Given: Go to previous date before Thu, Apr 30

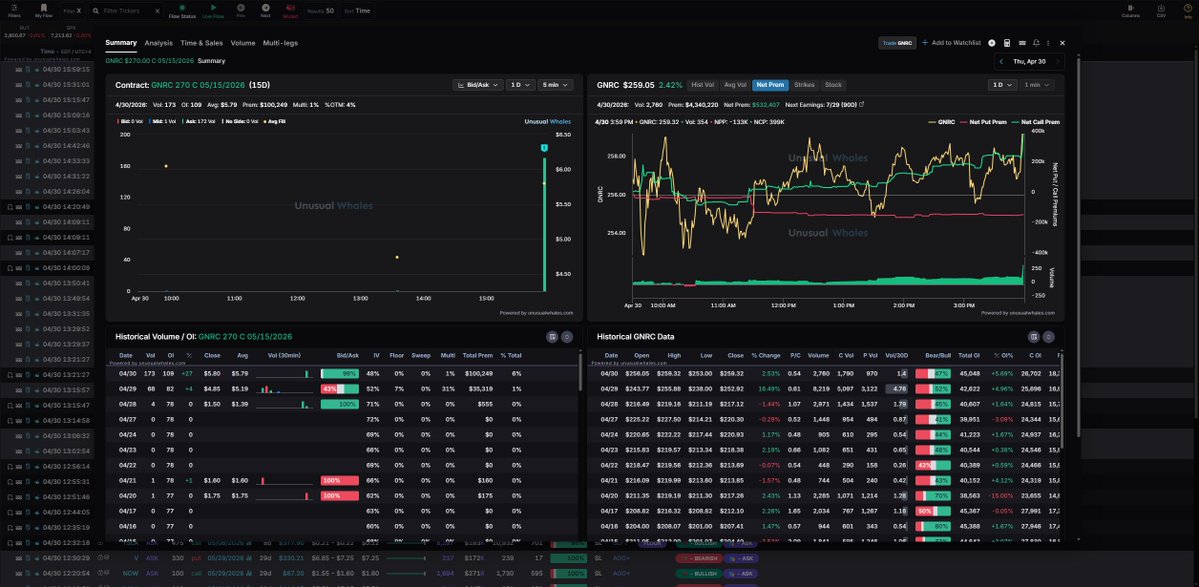Looking at the screenshot, I should click(1002, 61).
